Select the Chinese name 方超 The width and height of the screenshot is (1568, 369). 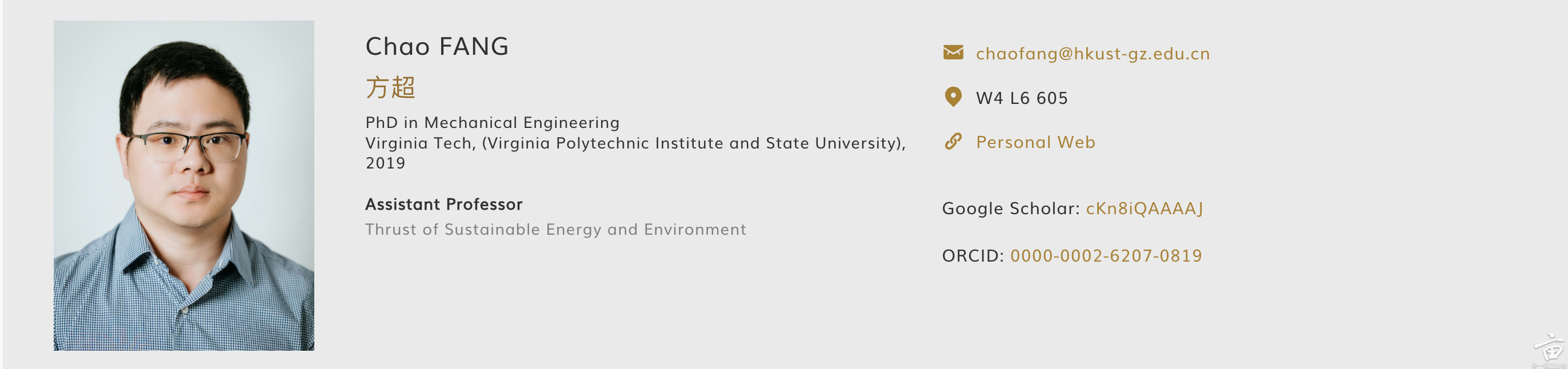click(390, 88)
